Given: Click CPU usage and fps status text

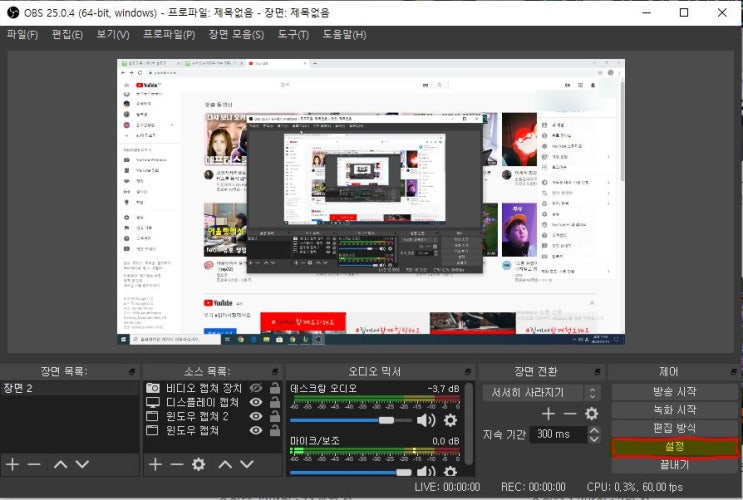Looking at the screenshot, I should [634, 487].
